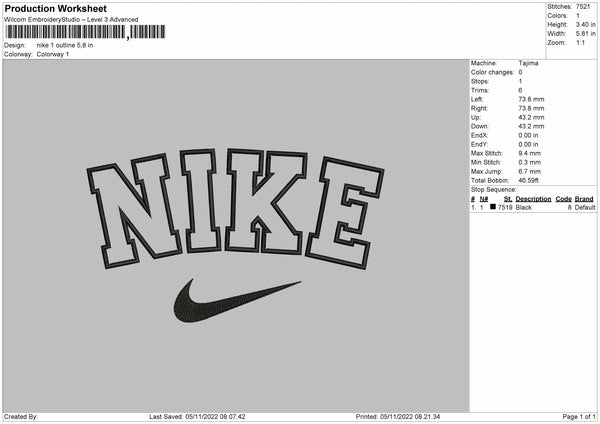Viewport: 600px width, 424px height.
Task: Click the Code column header
Action: (x=564, y=199)
